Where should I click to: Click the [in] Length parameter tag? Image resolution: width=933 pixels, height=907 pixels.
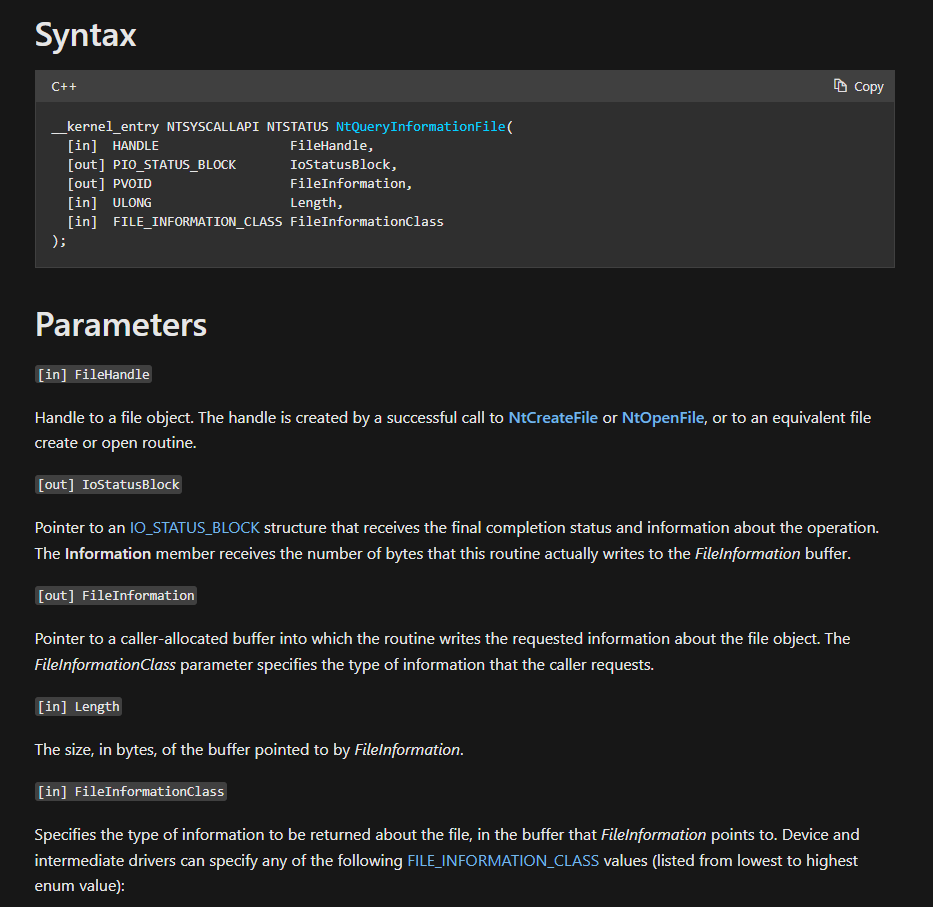[79, 706]
